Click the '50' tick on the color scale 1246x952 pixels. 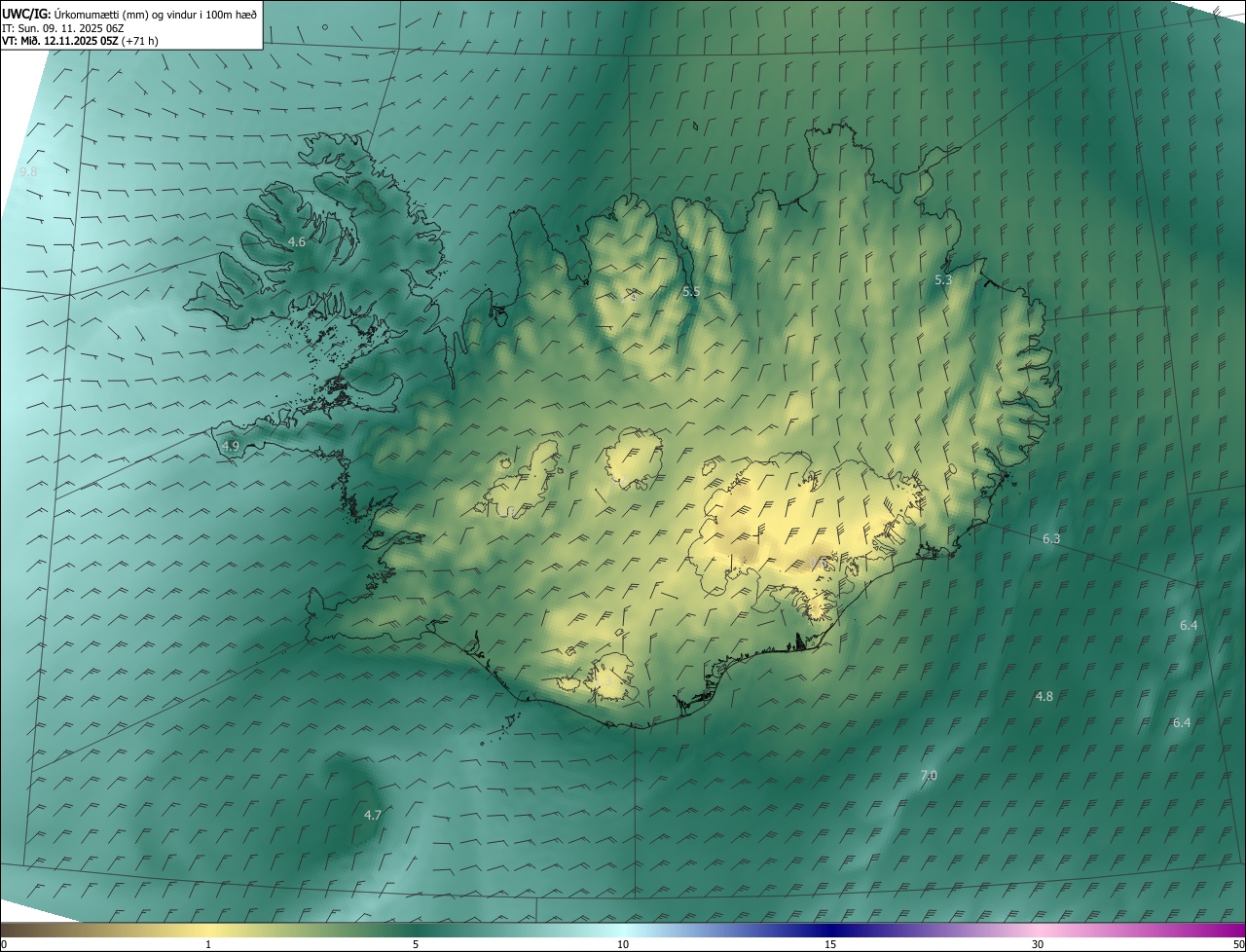(1238, 944)
